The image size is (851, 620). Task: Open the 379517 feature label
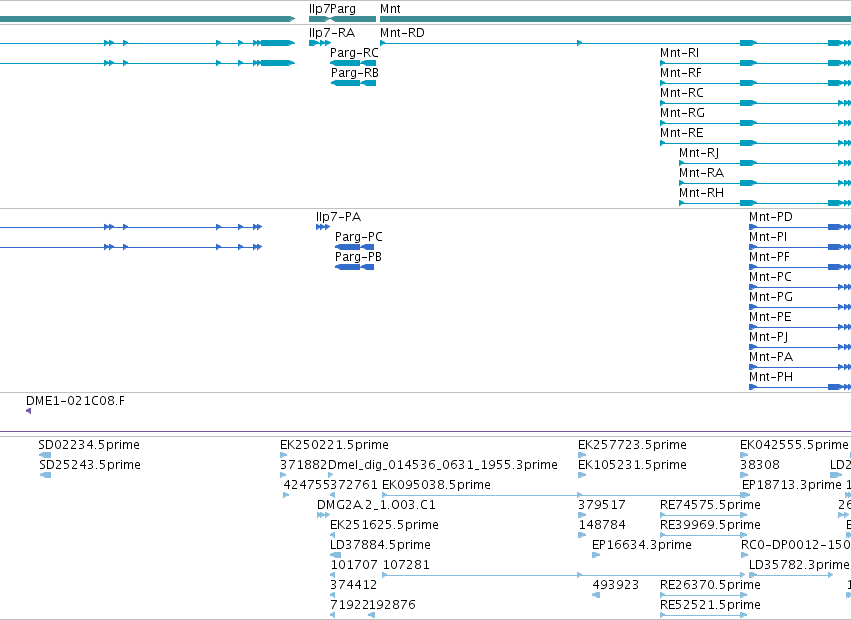click(601, 505)
